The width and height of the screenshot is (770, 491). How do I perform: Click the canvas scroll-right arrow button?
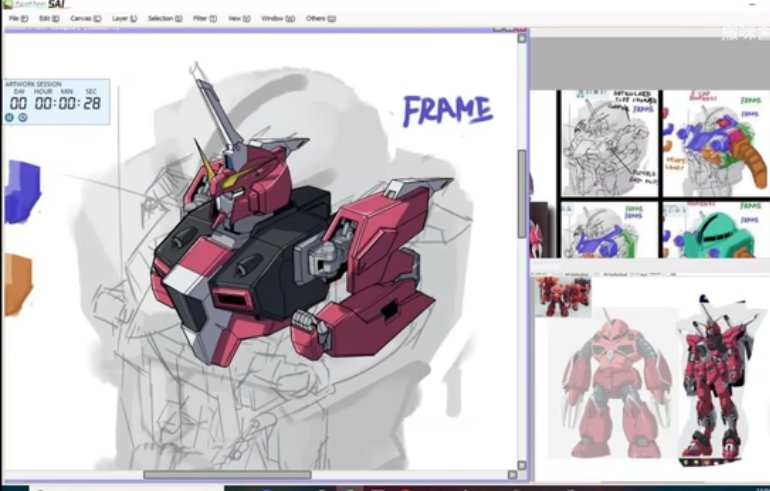(512, 475)
